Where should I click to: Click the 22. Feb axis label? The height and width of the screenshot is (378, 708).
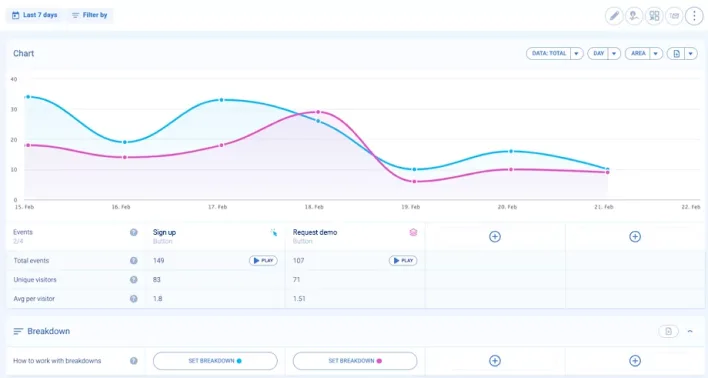(691, 207)
